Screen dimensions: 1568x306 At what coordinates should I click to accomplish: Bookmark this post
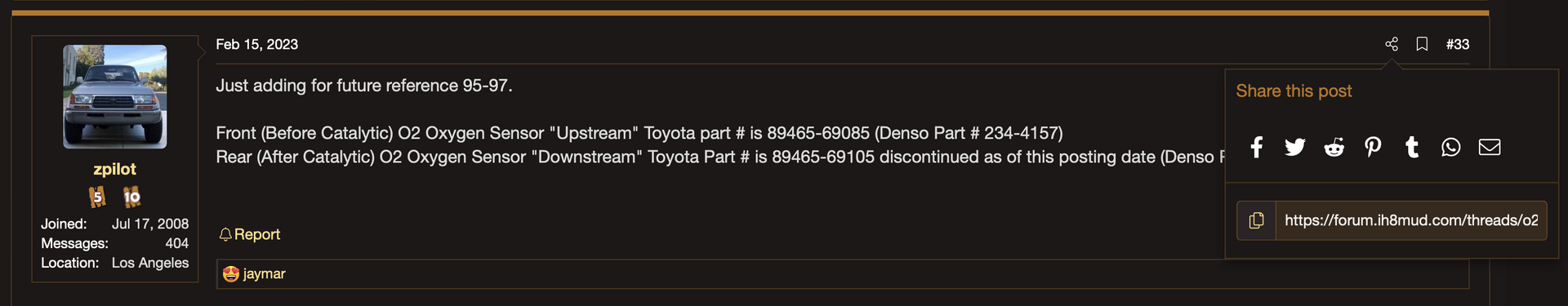click(1422, 44)
